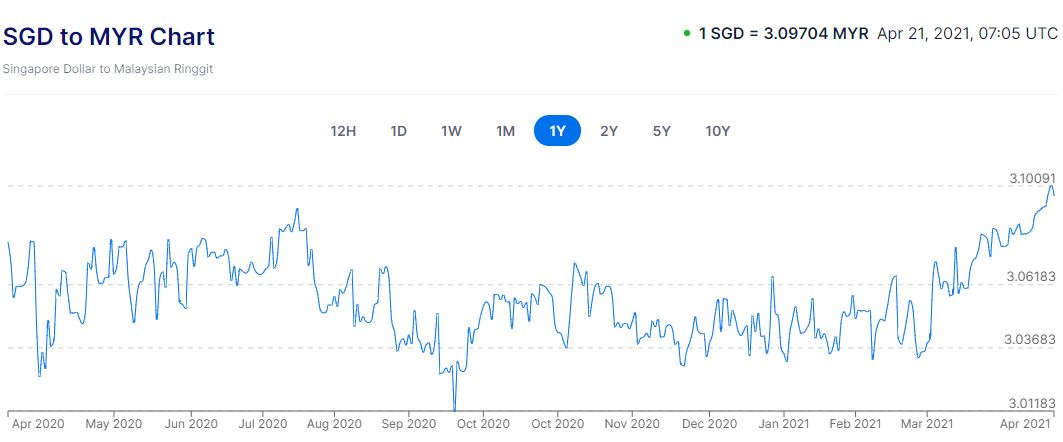
Task: Click the Apr 2020 x-axis label
Action: (x=37, y=424)
